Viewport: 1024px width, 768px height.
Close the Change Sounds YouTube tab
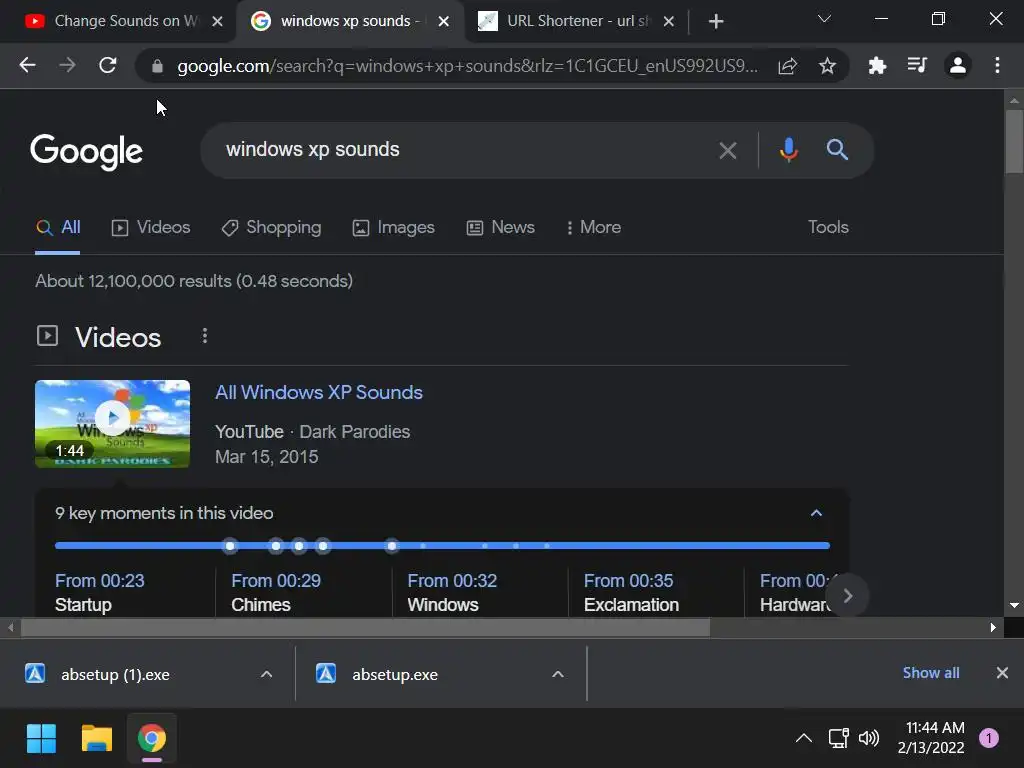tap(217, 22)
